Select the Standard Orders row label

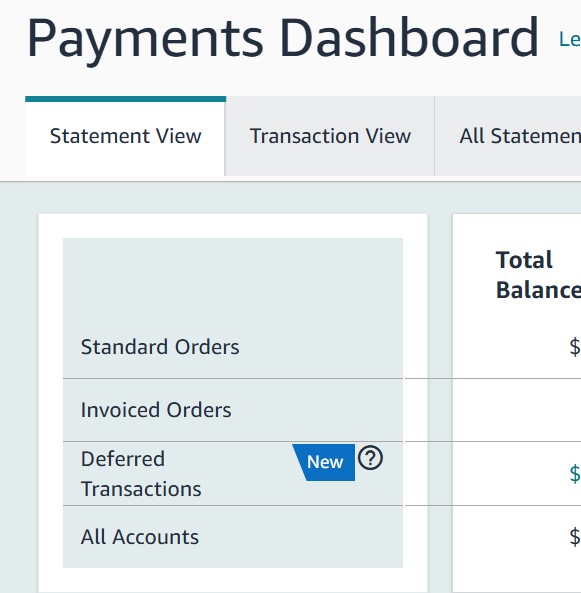click(160, 347)
